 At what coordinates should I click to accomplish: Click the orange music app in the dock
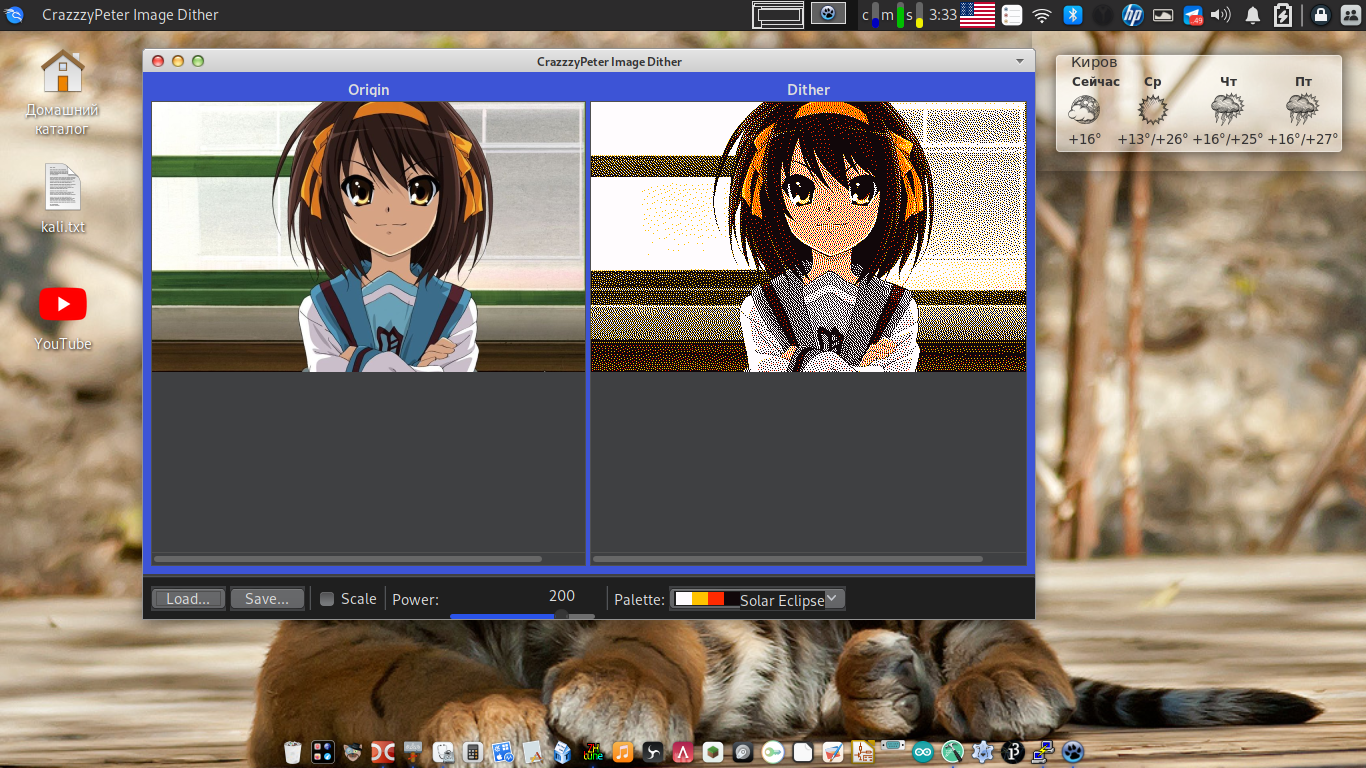pos(622,751)
